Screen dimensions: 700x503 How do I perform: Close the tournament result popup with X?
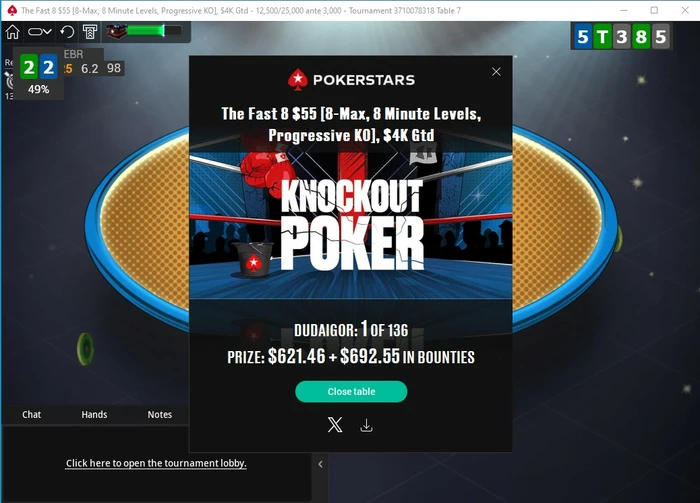click(x=496, y=71)
